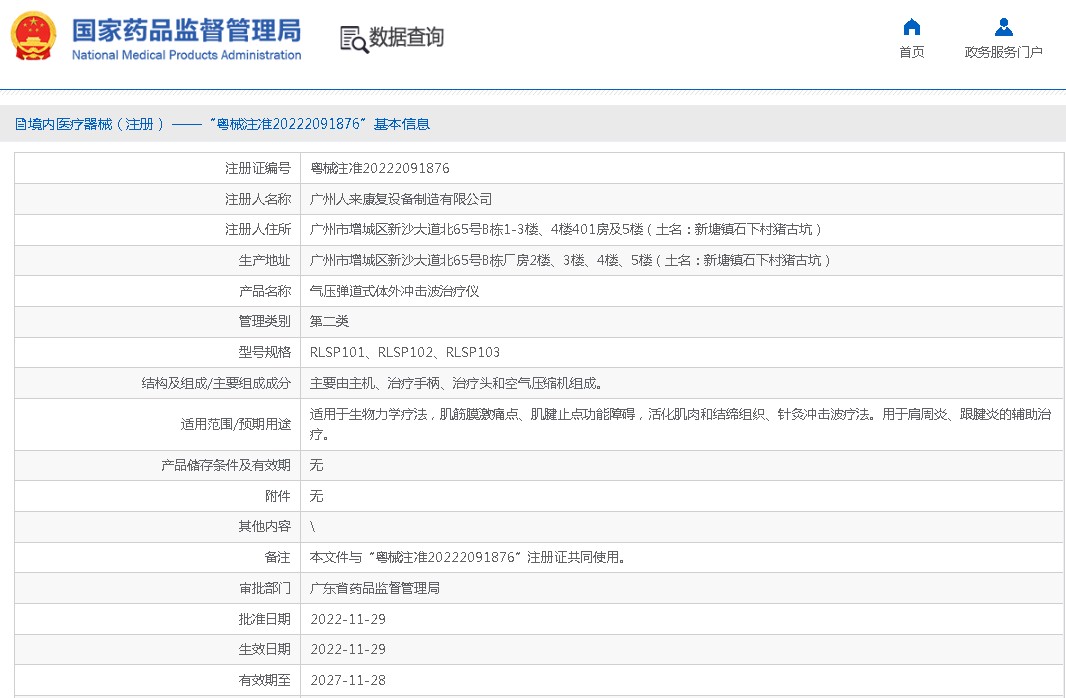
Task: Click the 政务服务门户 person icon
Action: click(x=1003, y=27)
